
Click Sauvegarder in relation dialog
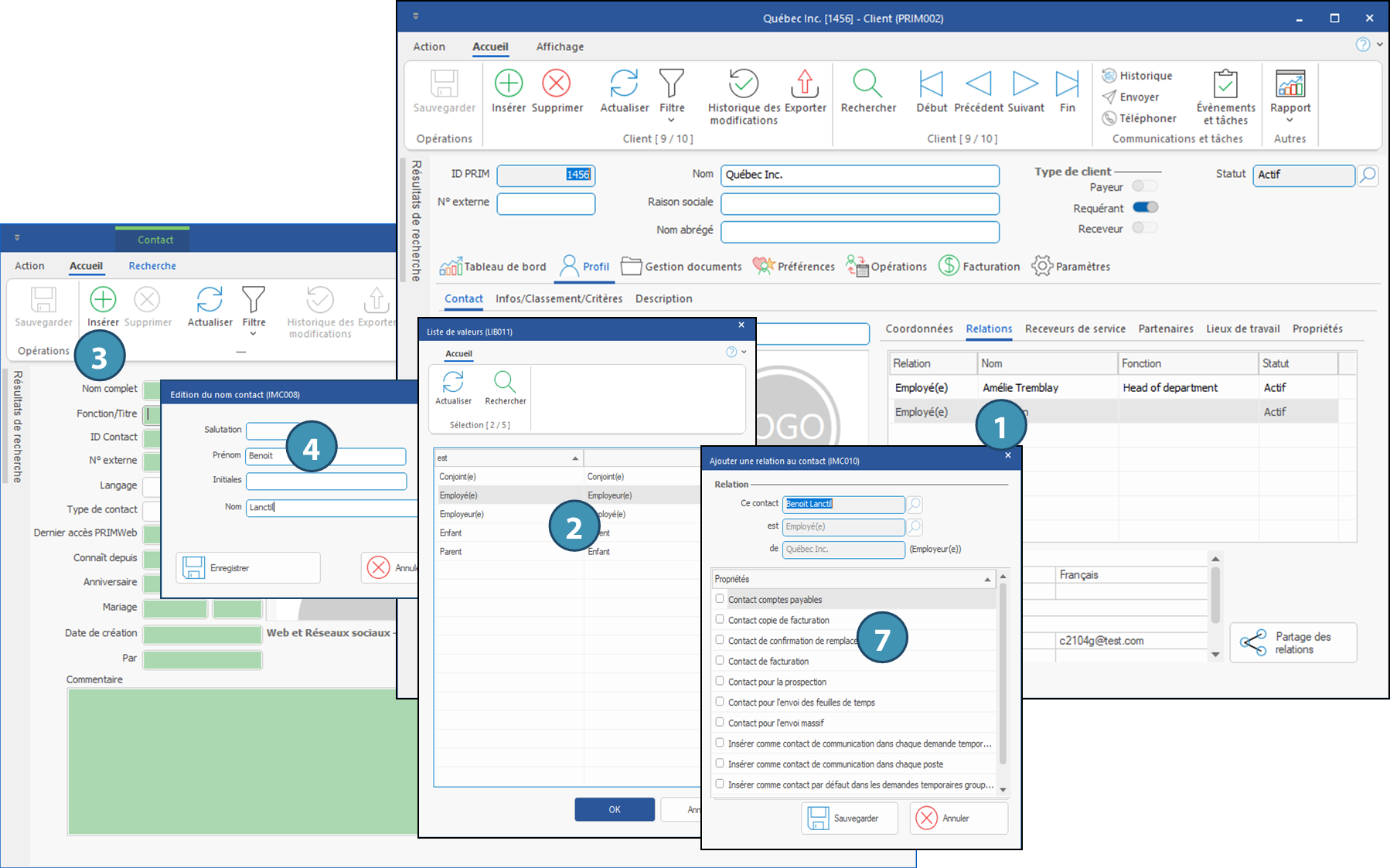click(x=850, y=818)
